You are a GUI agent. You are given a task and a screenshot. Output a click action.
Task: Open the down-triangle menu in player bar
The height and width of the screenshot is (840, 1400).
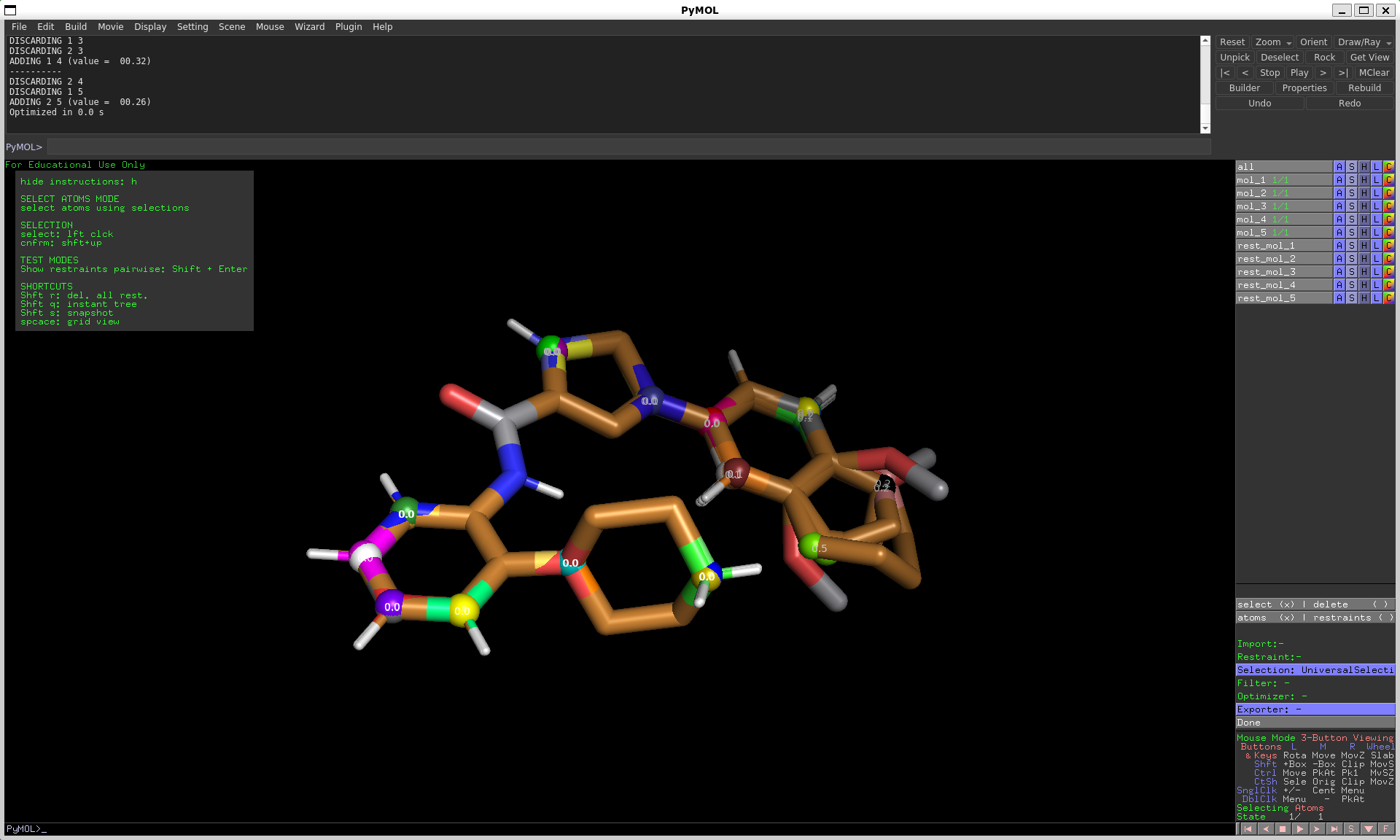click(x=1369, y=829)
